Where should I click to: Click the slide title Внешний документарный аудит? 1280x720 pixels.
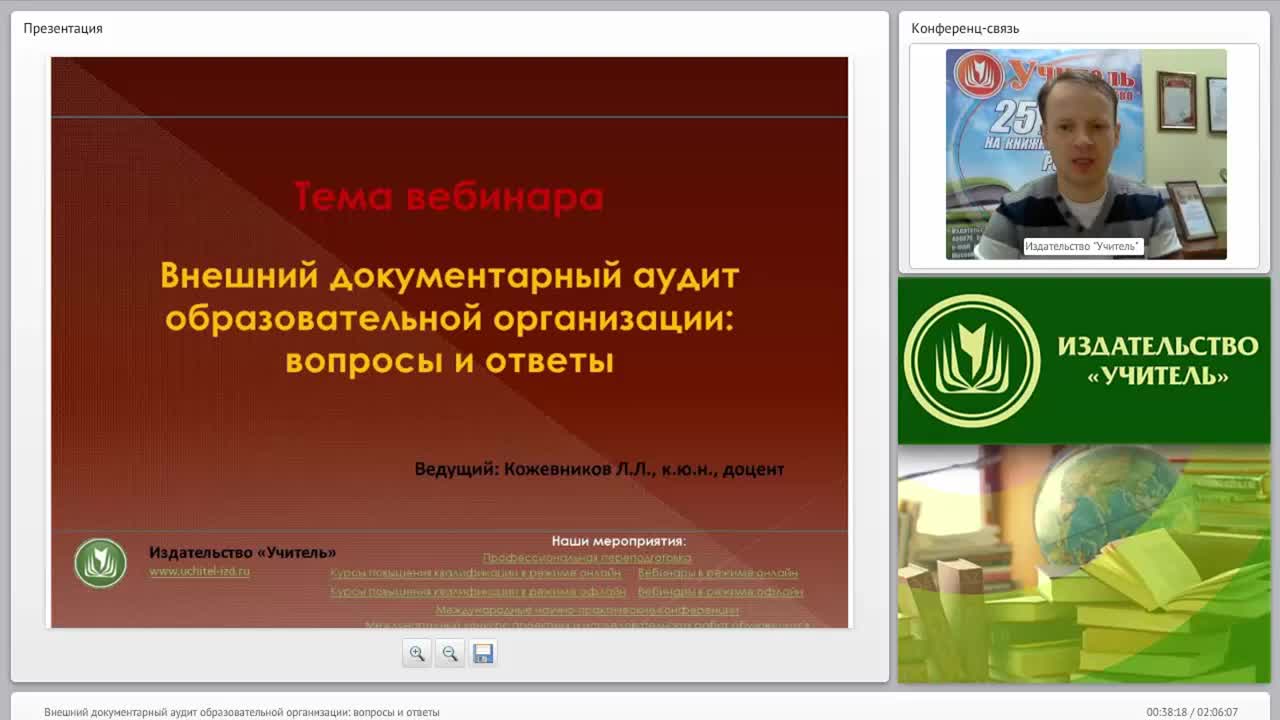coord(450,317)
